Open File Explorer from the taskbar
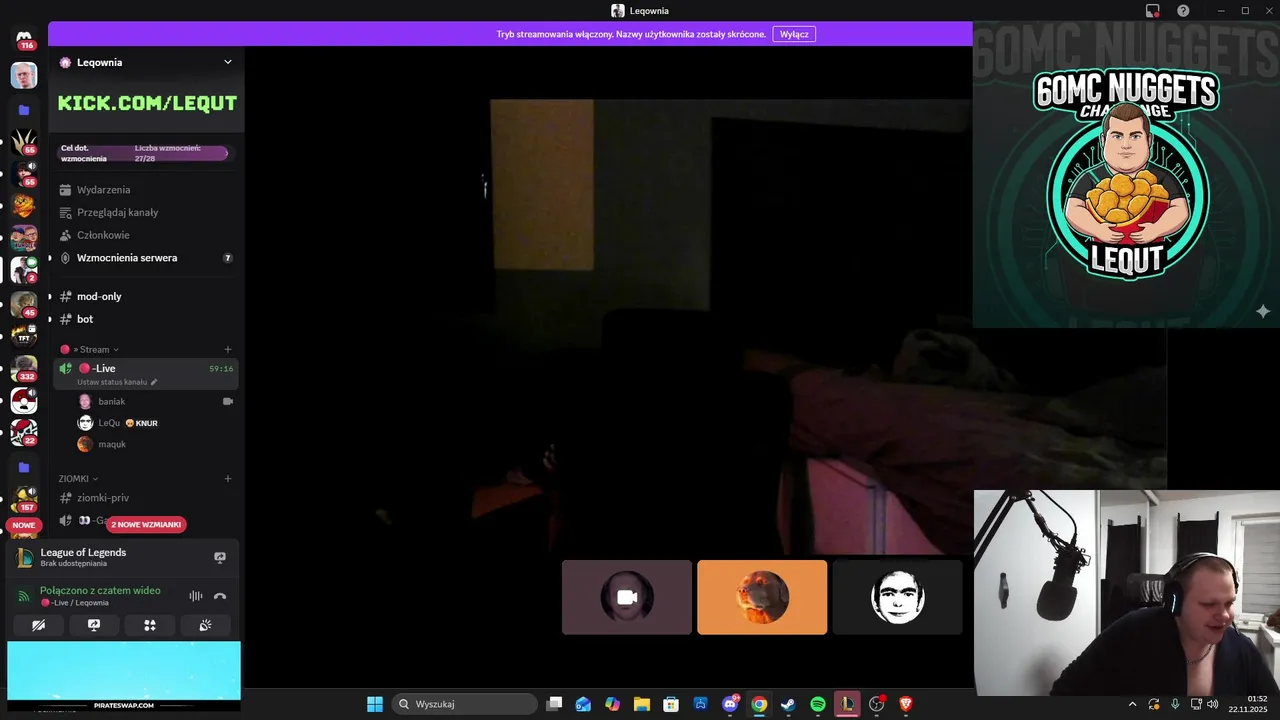The height and width of the screenshot is (720, 1280). click(641, 704)
